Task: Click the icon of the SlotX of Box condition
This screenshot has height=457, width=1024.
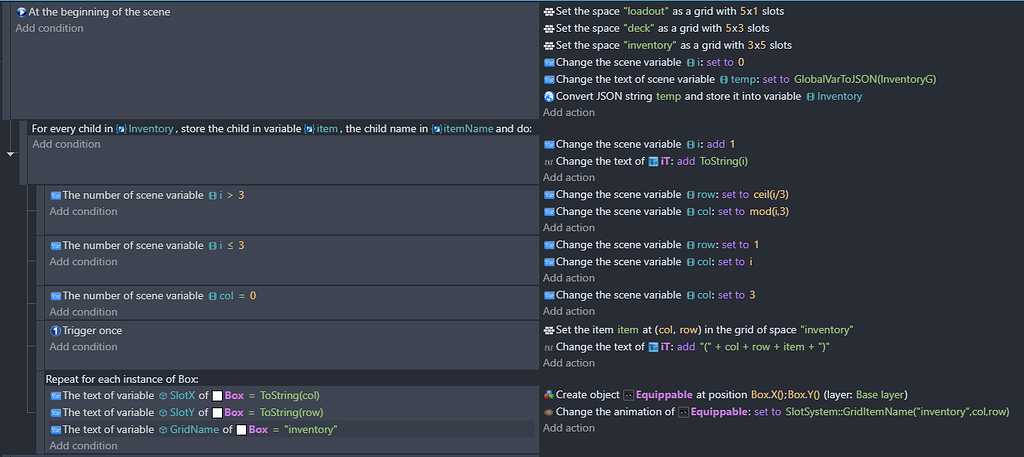Action: click(x=56, y=396)
